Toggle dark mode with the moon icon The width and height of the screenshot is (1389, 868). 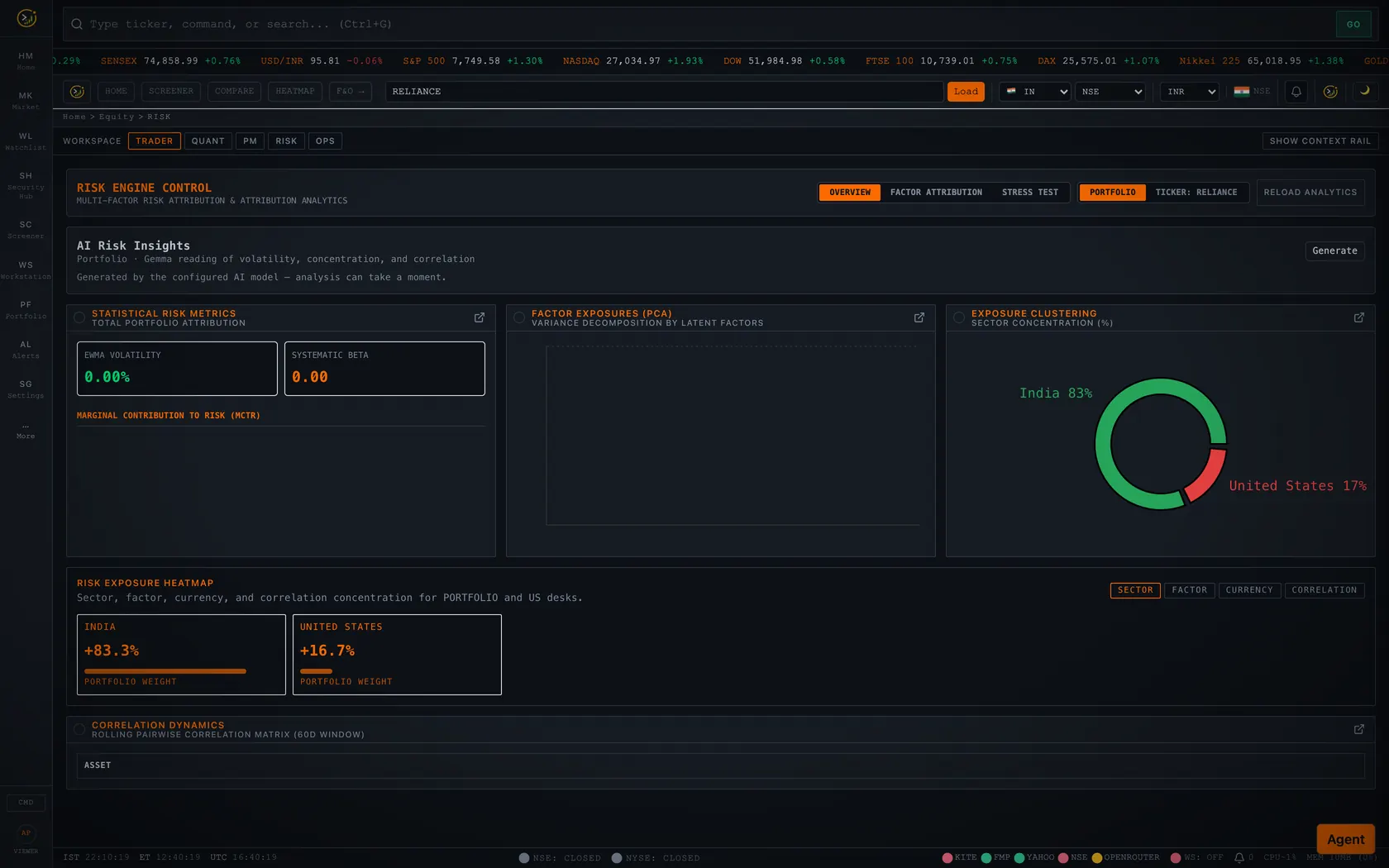coord(1365,91)
